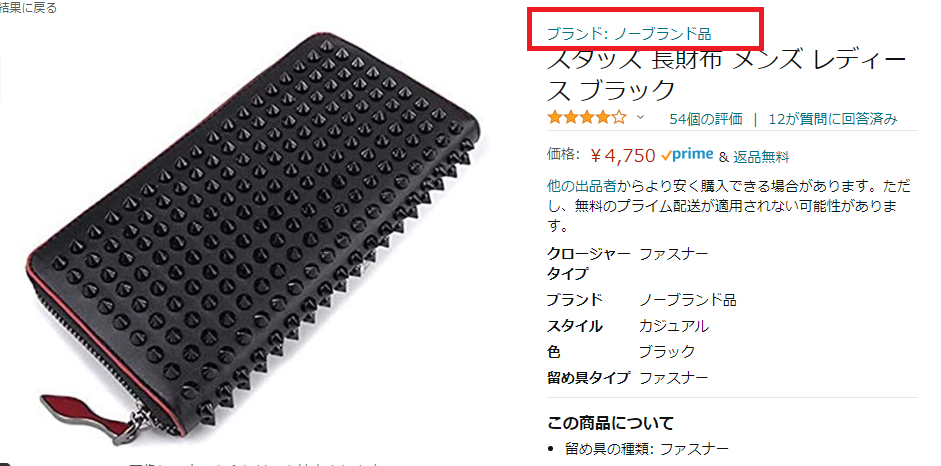The height and width of the screenshot is (466, 941).
Task: Enlarge the studded black wallet image
Action: pos(252,240)
